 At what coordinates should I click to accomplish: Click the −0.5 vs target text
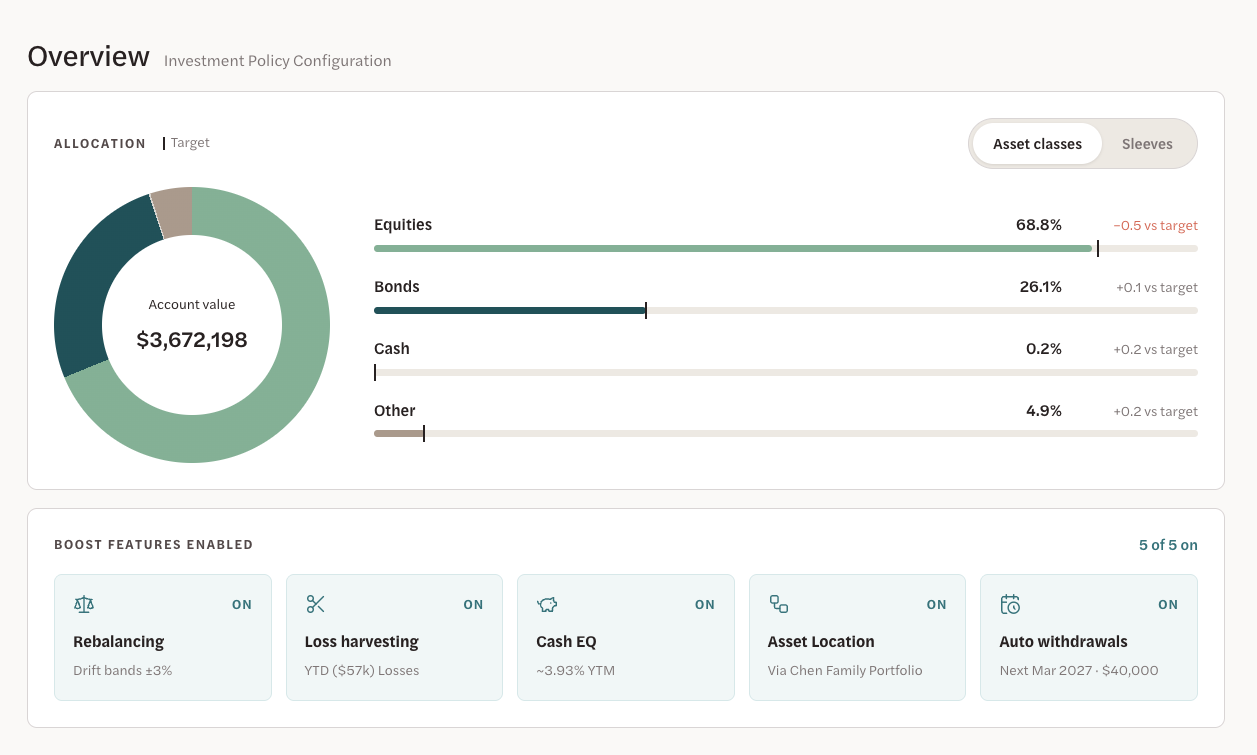1156,226
